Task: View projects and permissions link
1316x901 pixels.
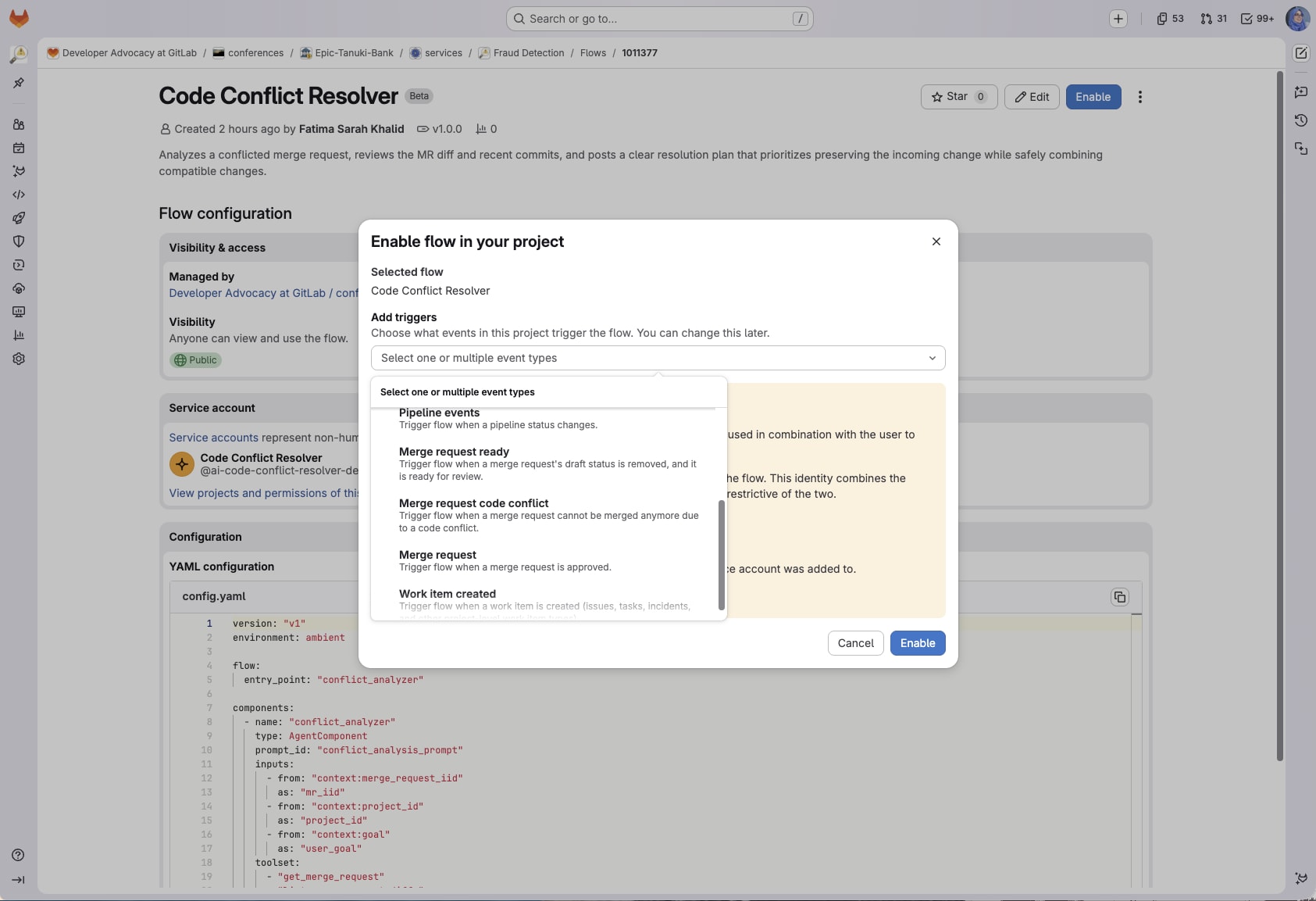Action: [264, 493]
